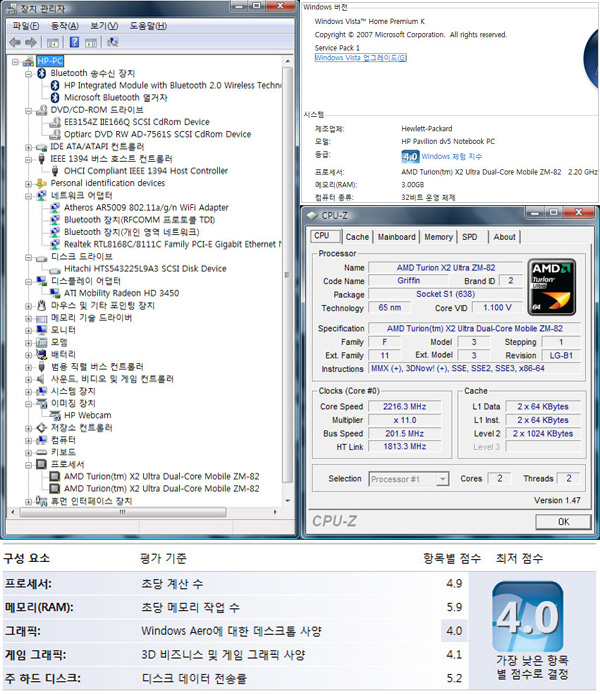Image resolution: width=600 pixels, height=694 pixels.
Task: Switch to the Memory tab in CPU-Z
Action: [438, 237]
